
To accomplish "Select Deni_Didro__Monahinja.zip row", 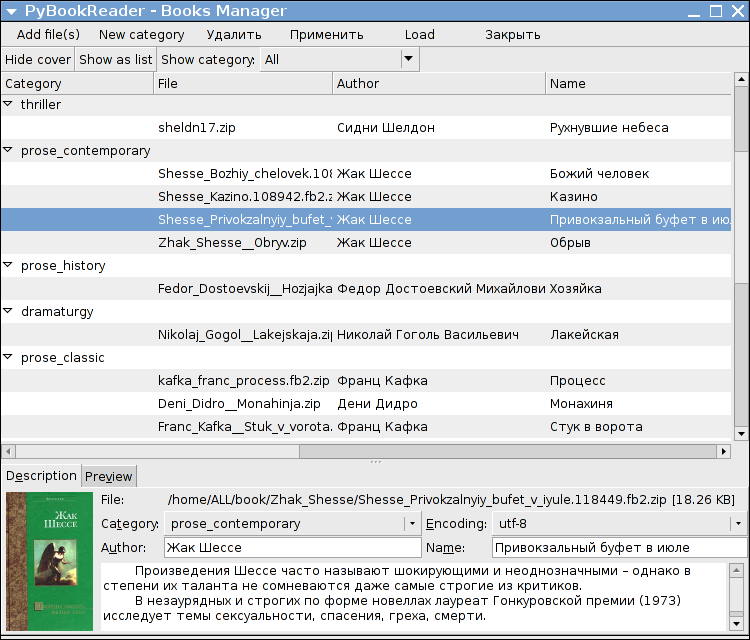I will click(366, 403).
